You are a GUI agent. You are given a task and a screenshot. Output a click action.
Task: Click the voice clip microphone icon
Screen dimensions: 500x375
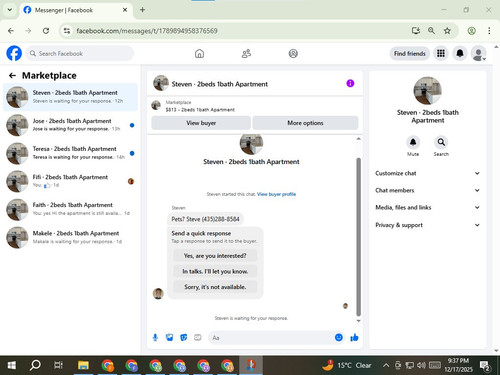point(155,338)
